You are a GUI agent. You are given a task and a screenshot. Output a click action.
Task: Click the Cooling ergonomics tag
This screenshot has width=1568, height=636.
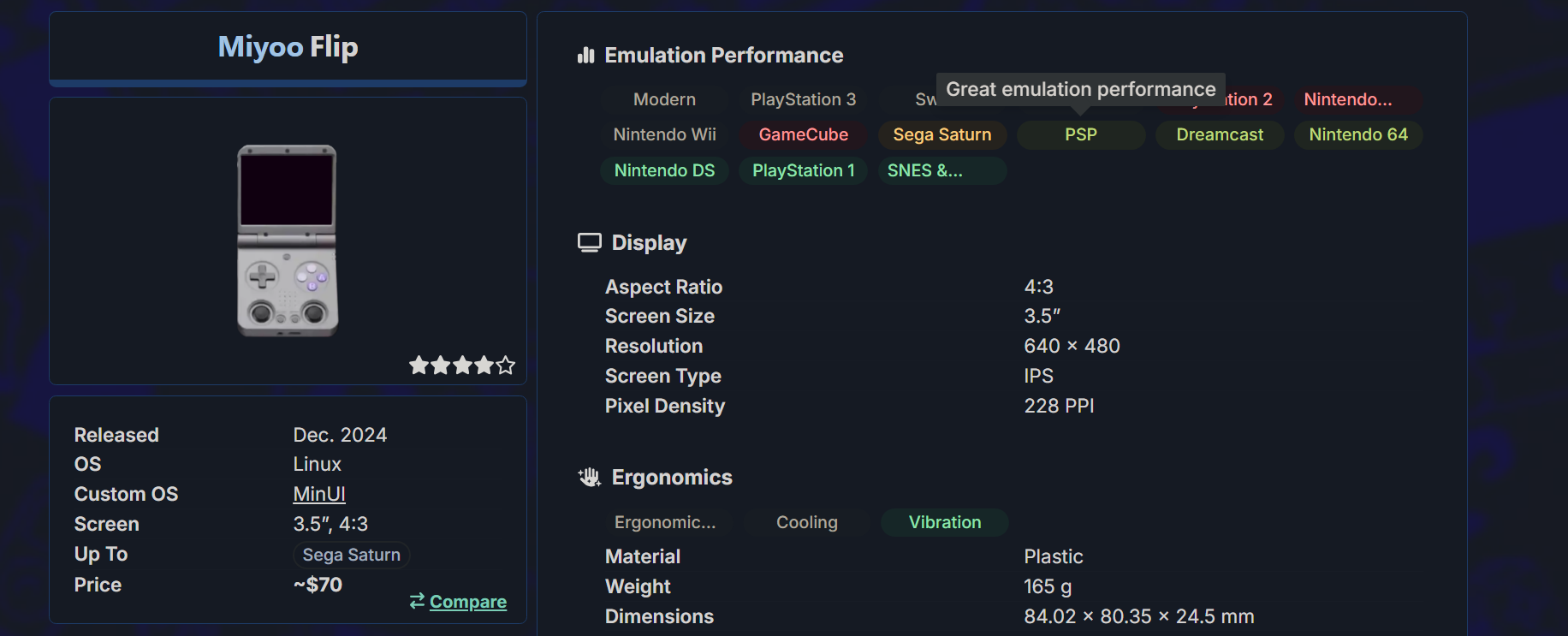pos(806,522)
